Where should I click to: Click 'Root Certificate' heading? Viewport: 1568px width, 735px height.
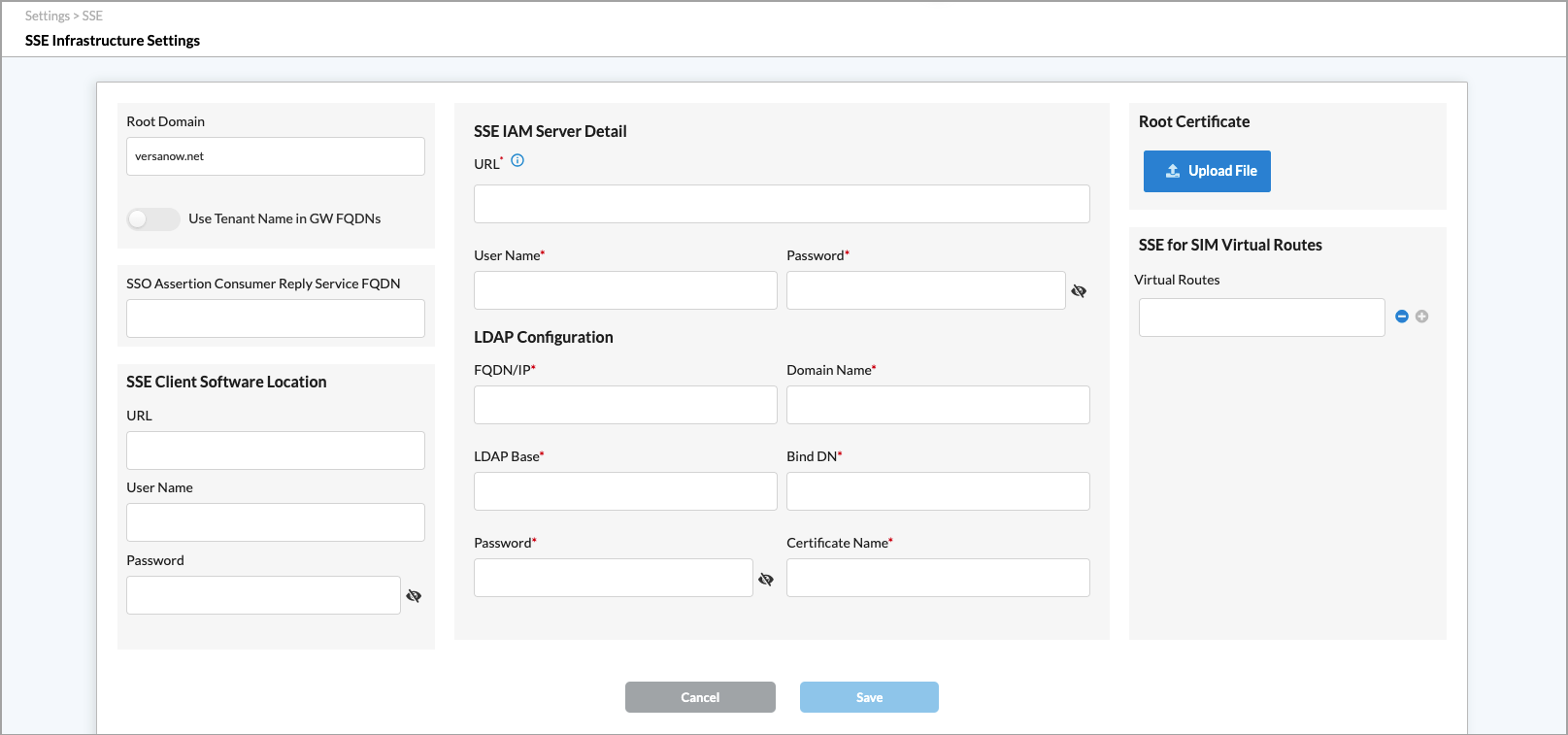coord(1194,121)
